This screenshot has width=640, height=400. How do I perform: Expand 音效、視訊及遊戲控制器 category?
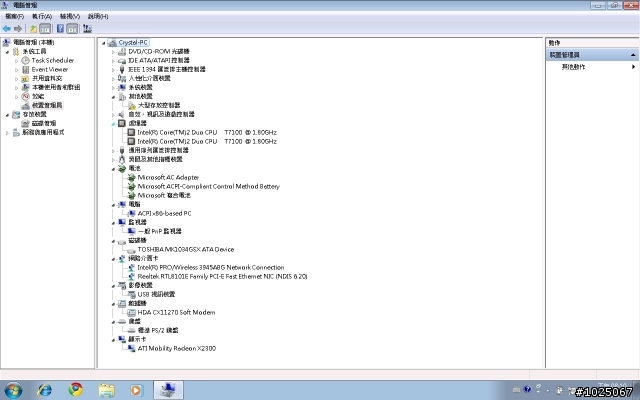113,115
